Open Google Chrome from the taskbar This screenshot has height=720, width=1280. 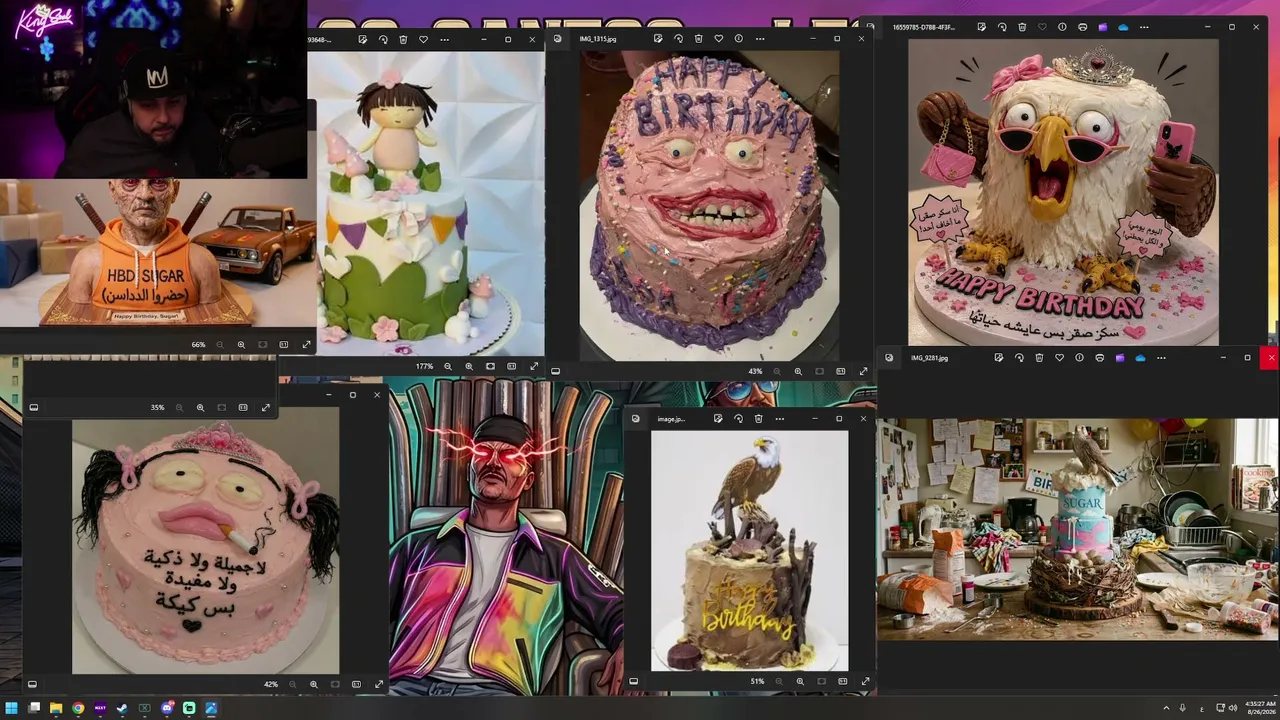(x=78, y=708)
